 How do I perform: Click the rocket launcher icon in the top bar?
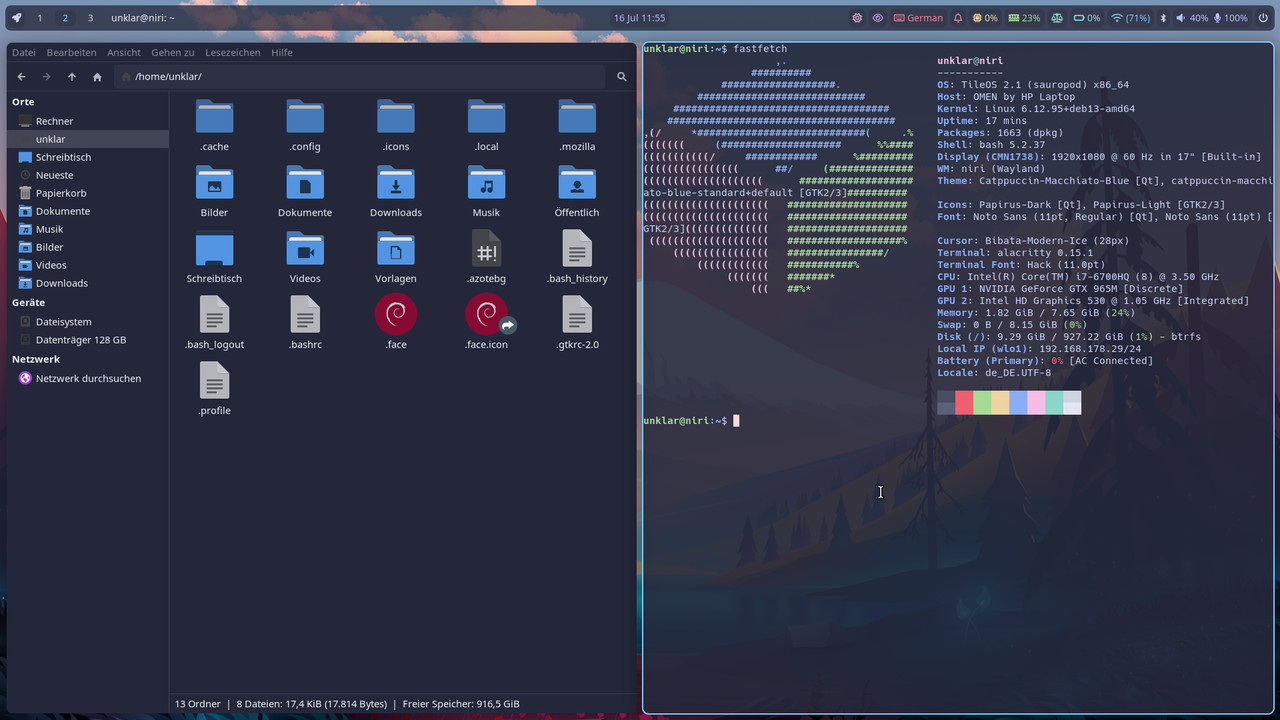17,18
